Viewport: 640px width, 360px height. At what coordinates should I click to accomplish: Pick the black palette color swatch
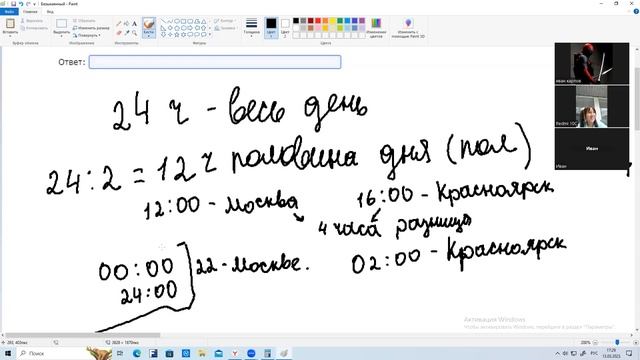(x=296, y=21)
